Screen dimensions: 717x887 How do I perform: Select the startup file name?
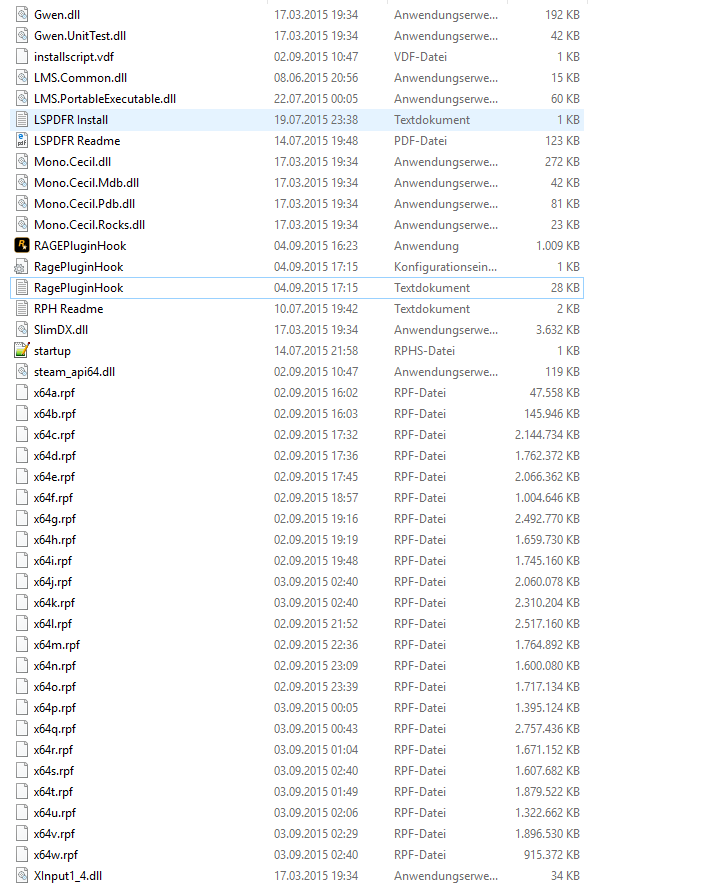(x=52, y=351)
